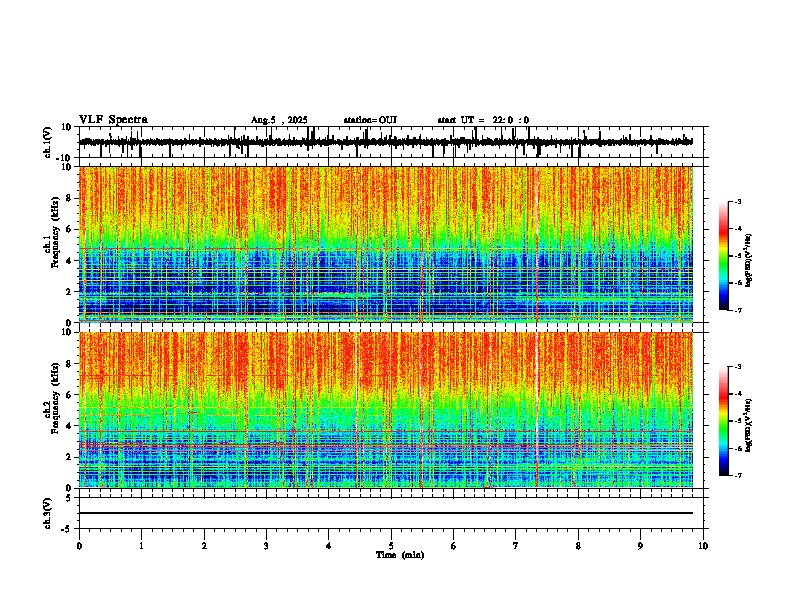792x612 pixels.
Task: Click the "ch.1(V)" vertical axis label
Action: click(48, 142)
